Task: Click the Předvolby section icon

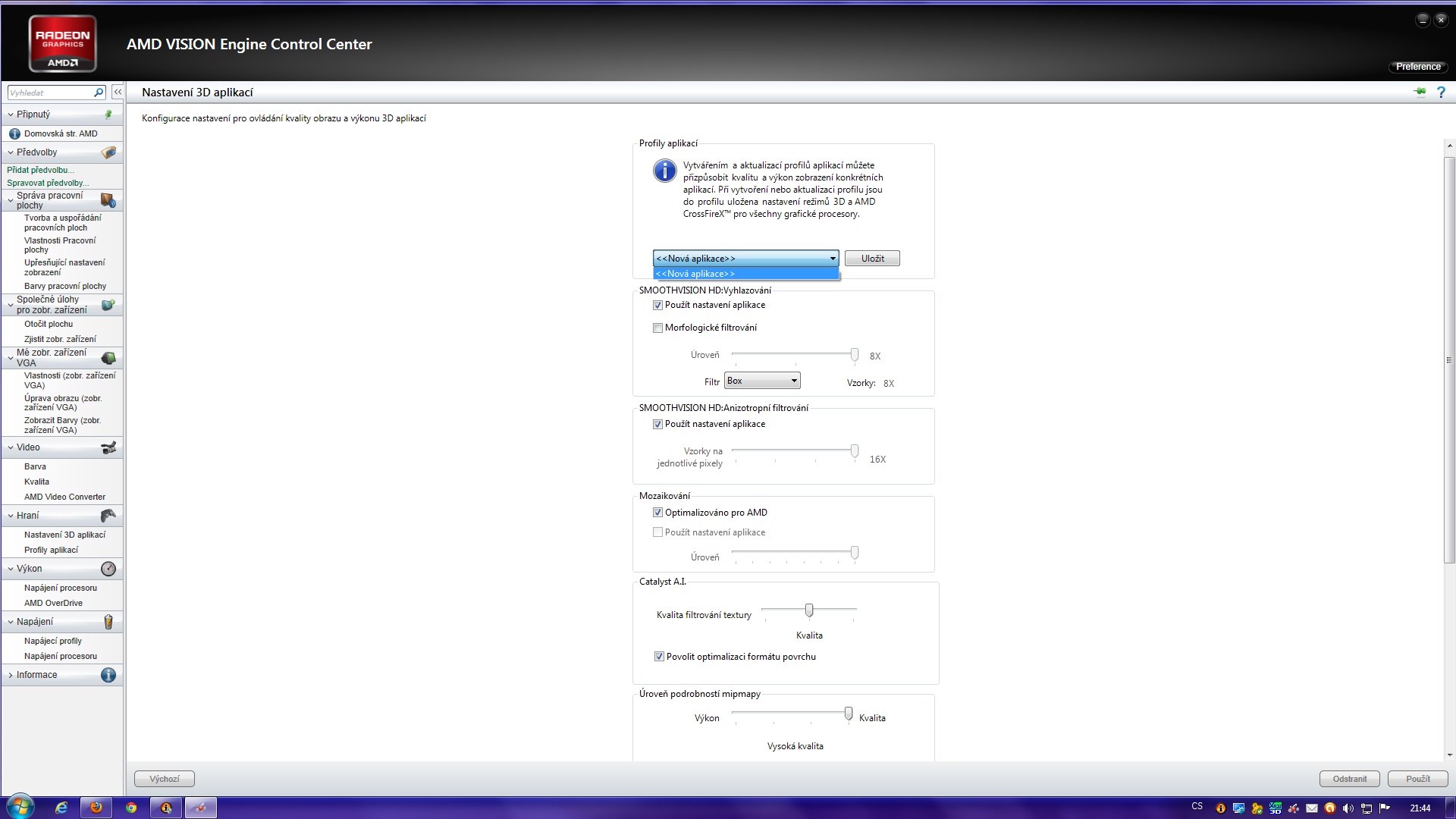Action: tap(108, 152)
